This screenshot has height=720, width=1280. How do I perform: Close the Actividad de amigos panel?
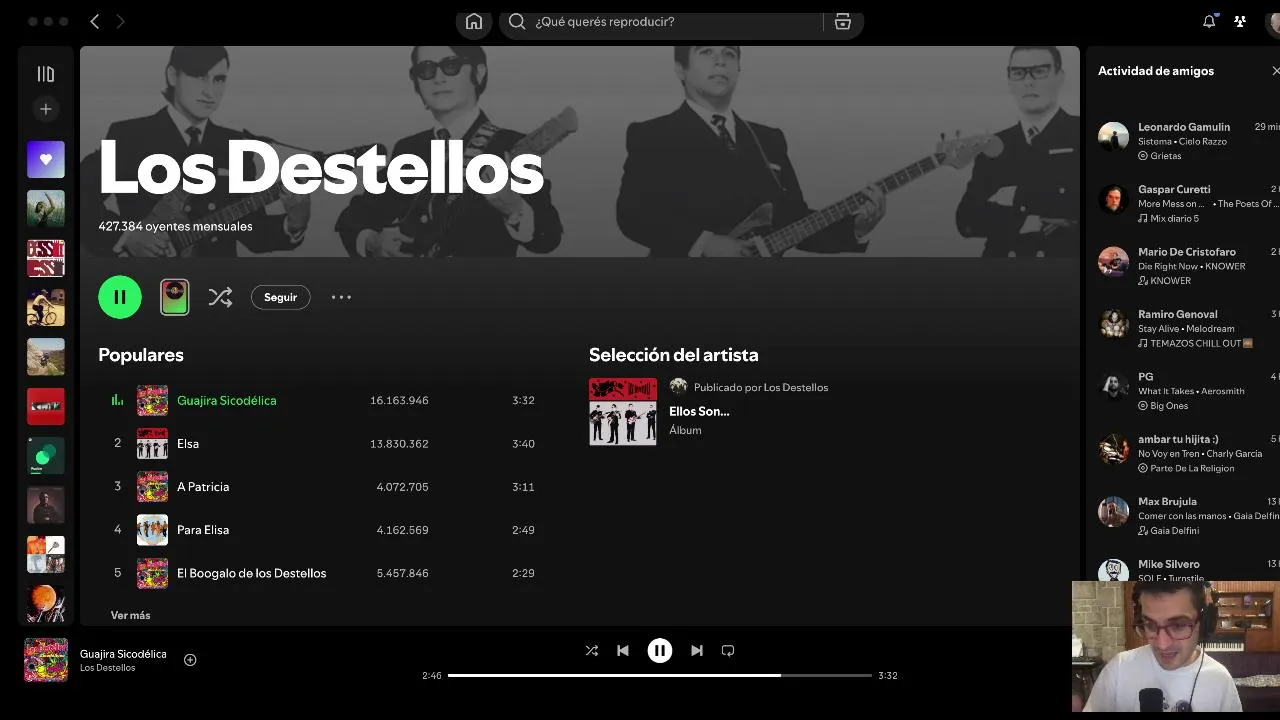tap(1275, 71)
